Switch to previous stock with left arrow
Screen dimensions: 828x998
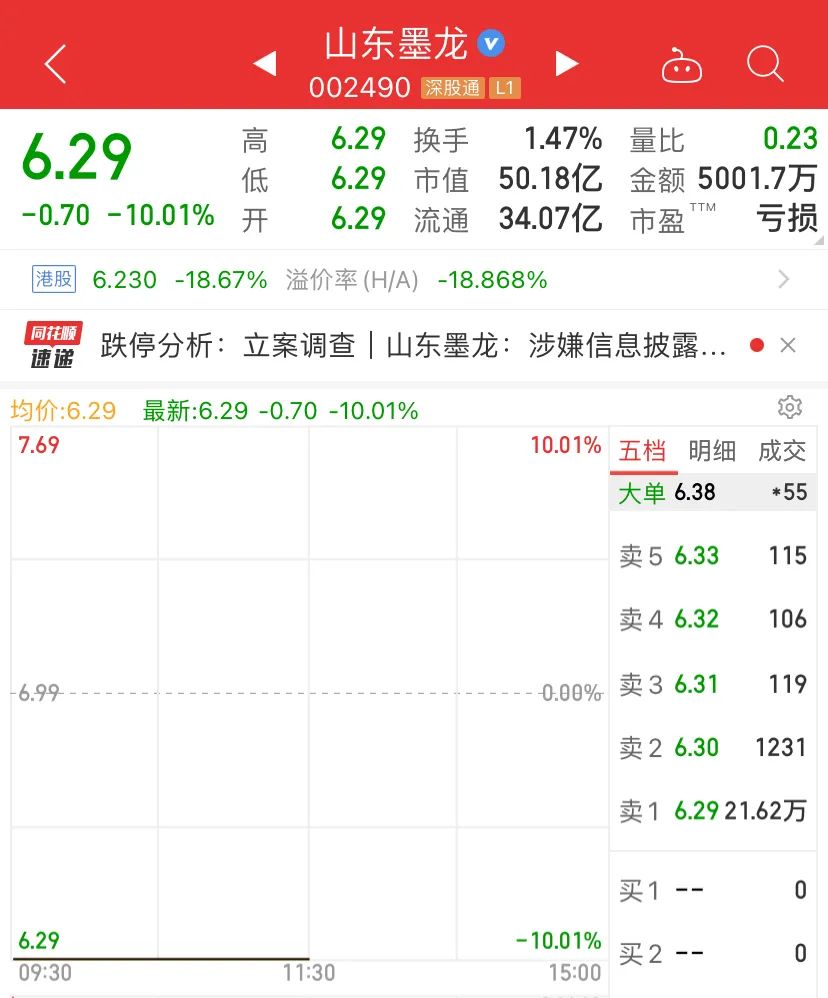click(x=265, y=62)
